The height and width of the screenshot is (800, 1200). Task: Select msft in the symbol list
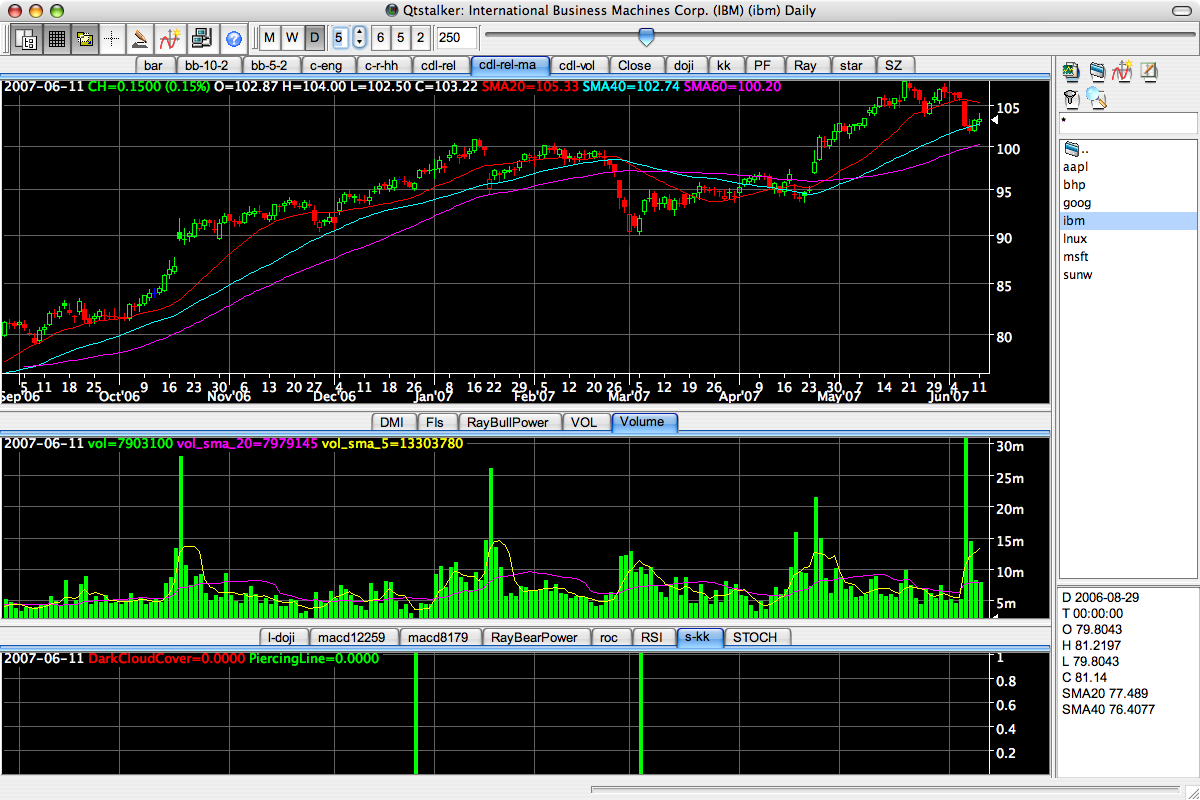tap(1075, 257)
